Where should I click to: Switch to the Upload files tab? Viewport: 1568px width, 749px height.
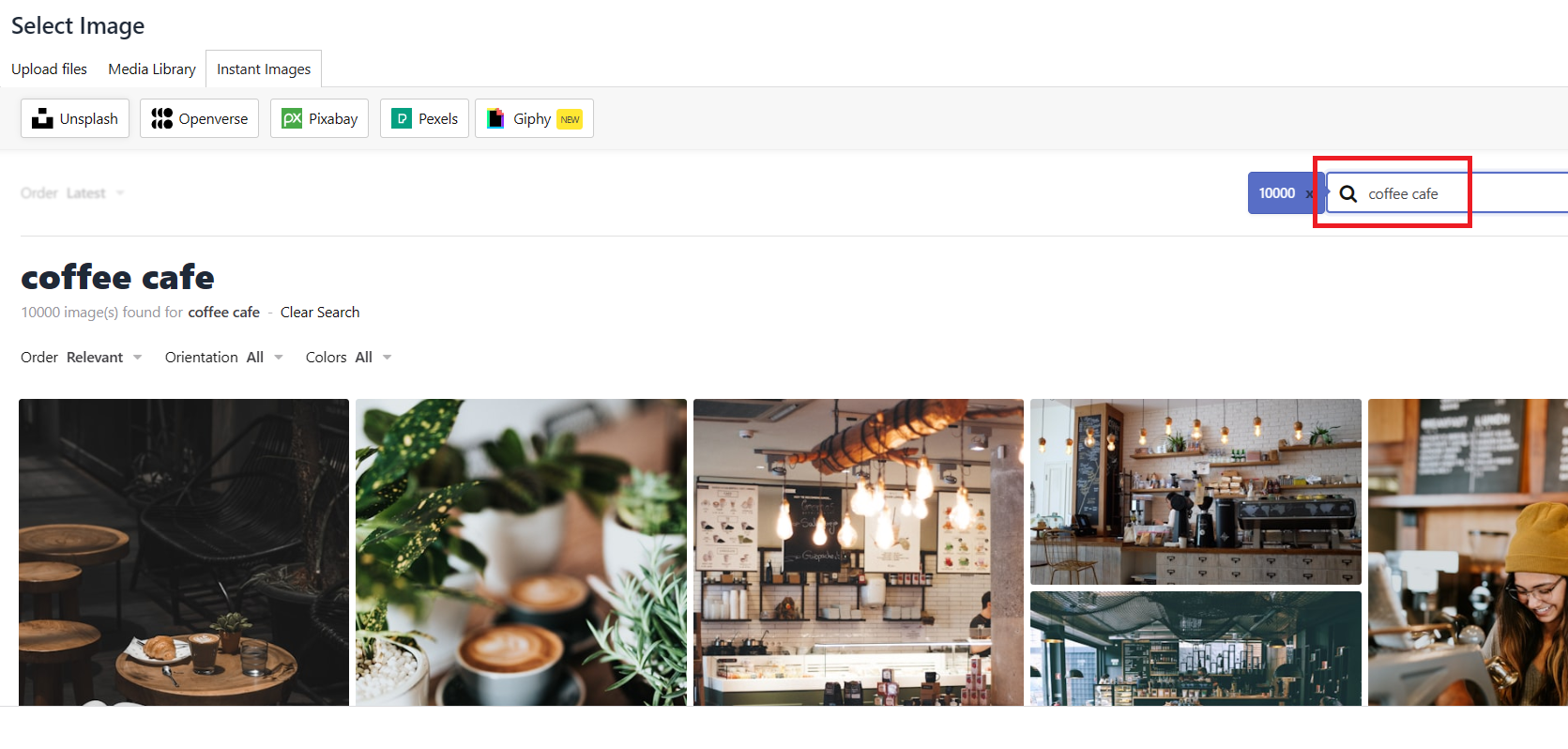click(49, 69)
